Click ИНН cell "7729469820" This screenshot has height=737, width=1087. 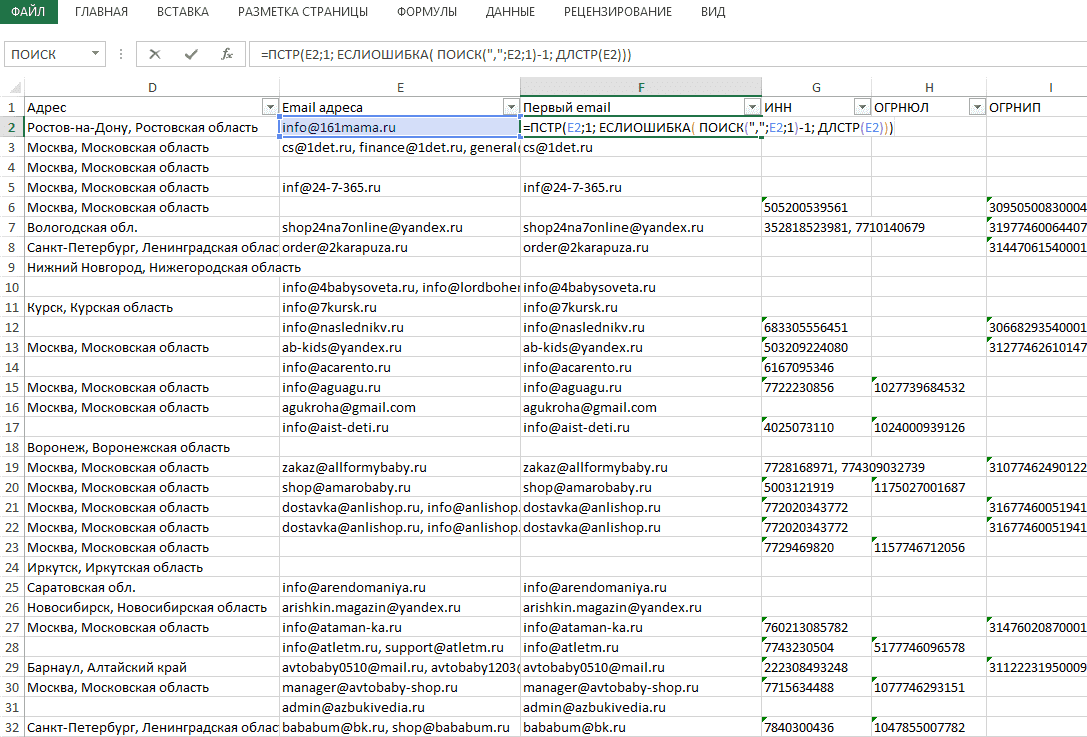coord(817,548)
